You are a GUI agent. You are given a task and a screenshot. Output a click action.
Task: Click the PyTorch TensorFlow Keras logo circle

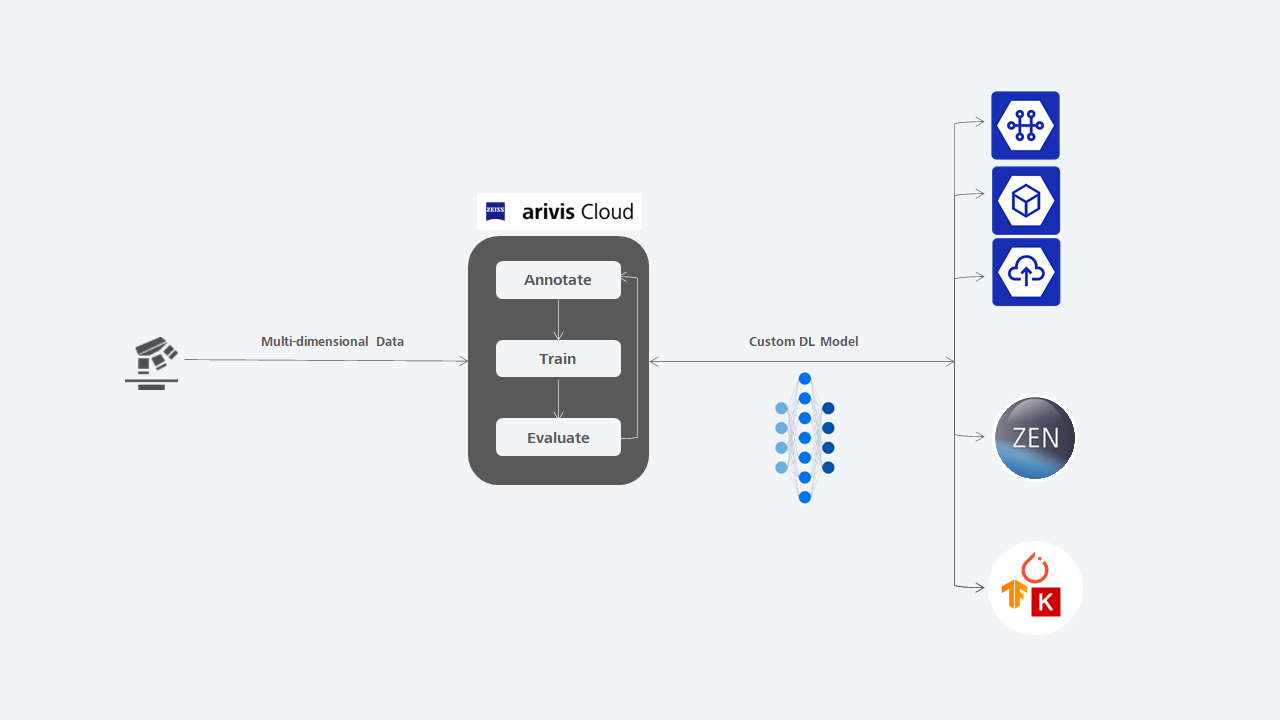click(x=1035, y=588)
